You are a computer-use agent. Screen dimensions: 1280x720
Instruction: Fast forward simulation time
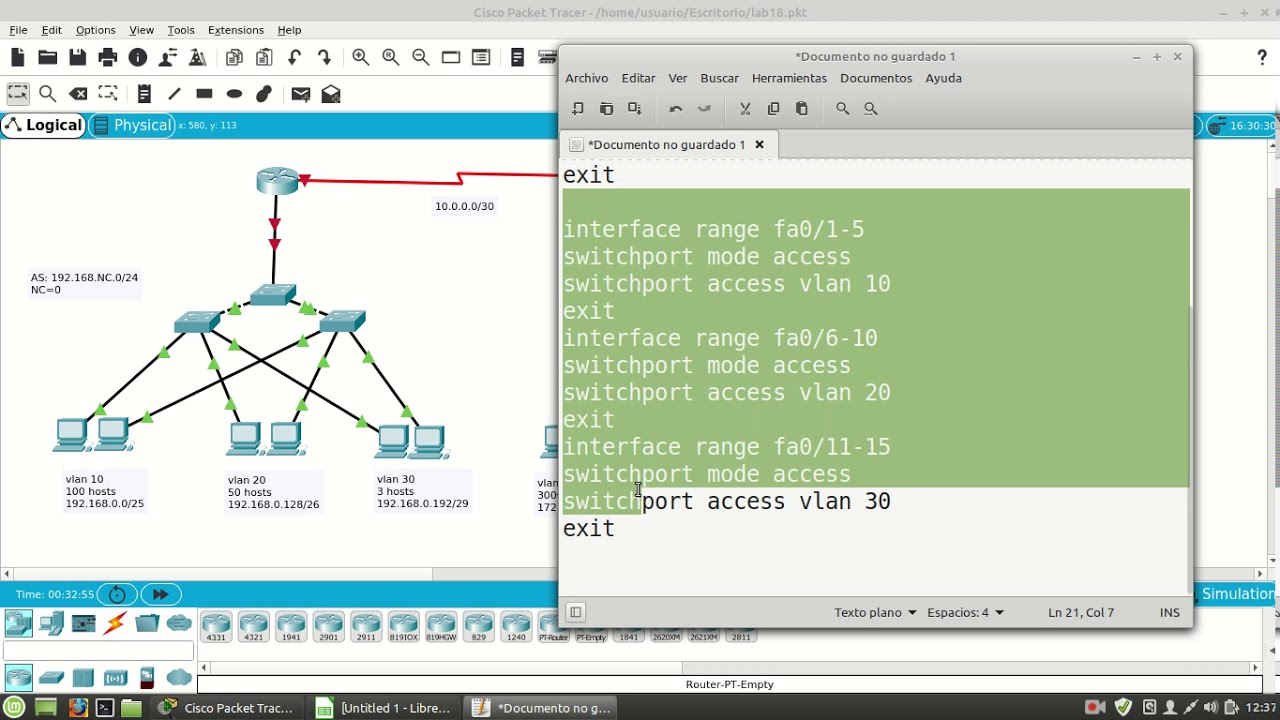pos(160,594)
